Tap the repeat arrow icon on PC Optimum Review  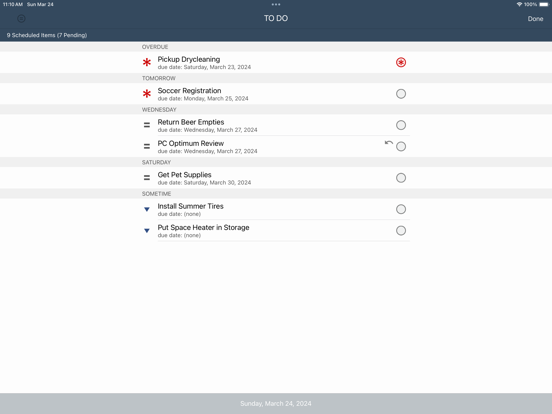[x=389, y=143]
